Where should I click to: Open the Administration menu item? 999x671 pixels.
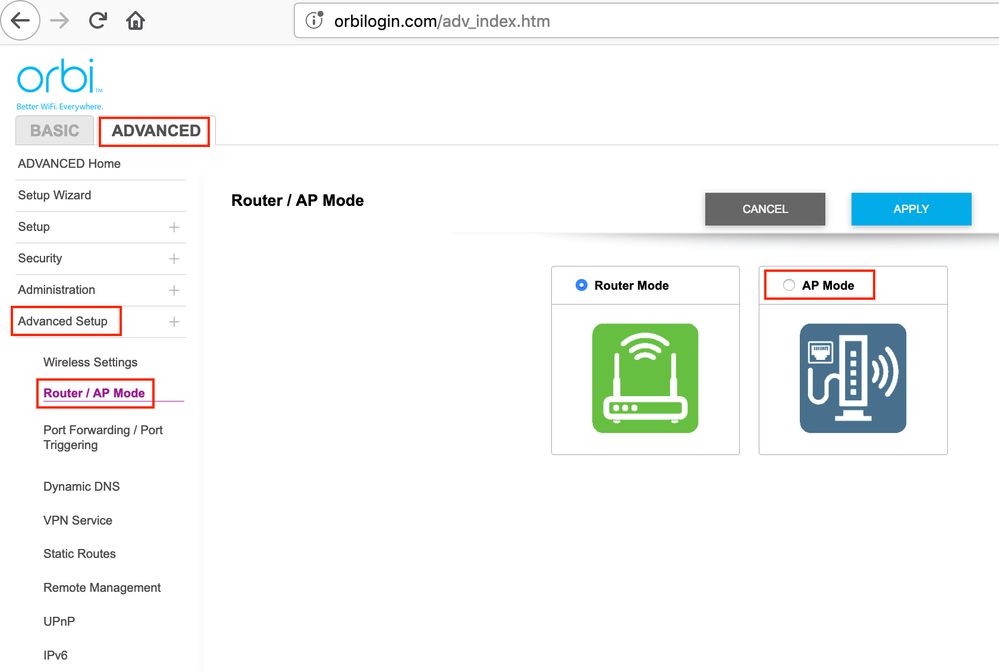(57, 290)
